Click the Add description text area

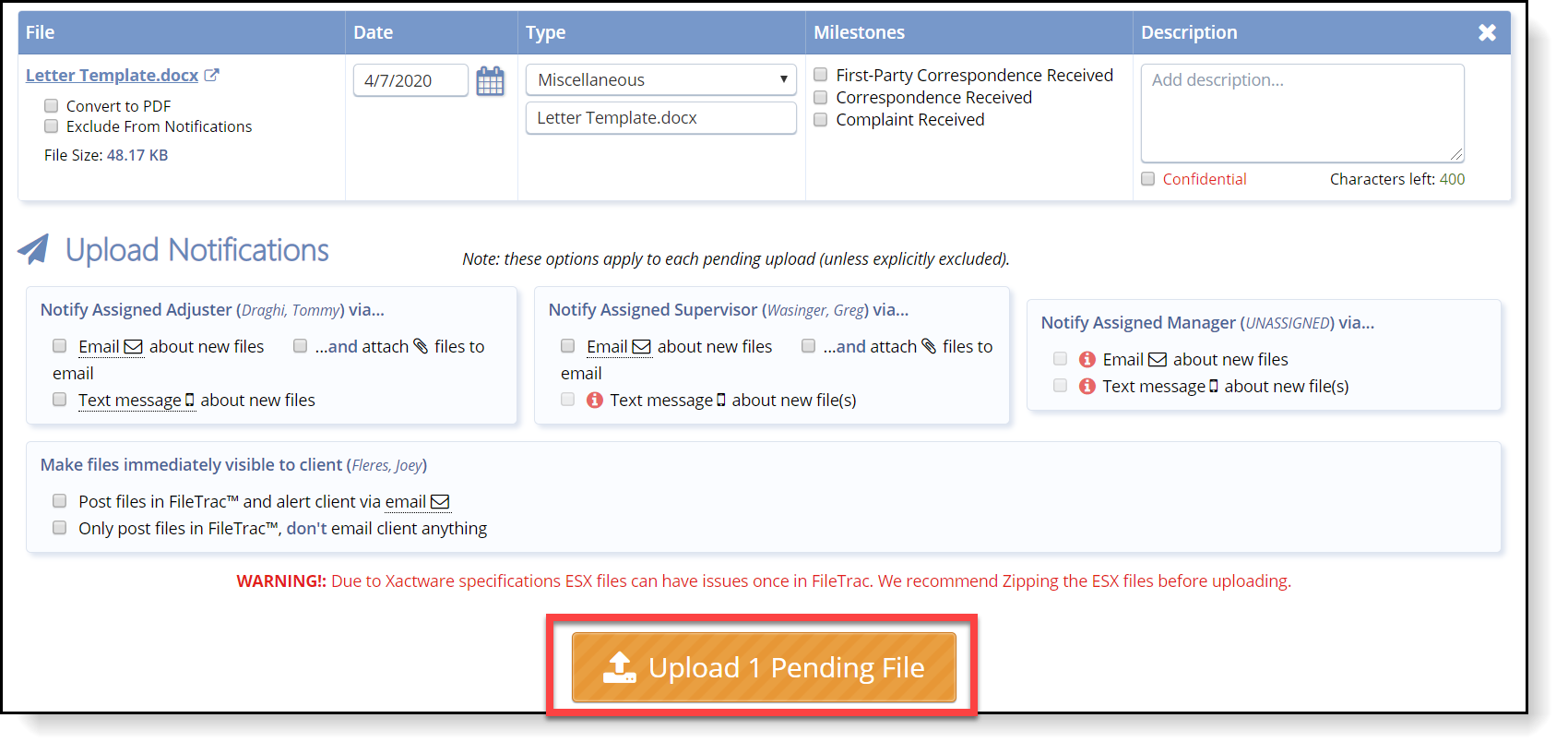pyautogui.click(x=1302, y=114)
